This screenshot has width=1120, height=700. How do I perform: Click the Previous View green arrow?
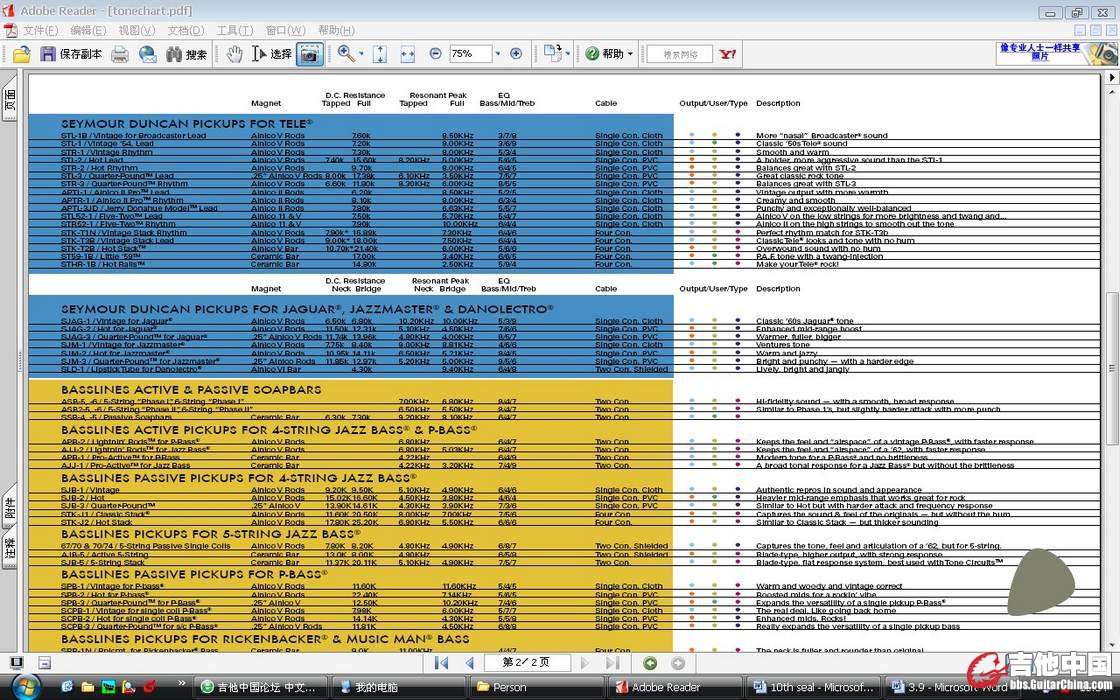pos(650,663)
